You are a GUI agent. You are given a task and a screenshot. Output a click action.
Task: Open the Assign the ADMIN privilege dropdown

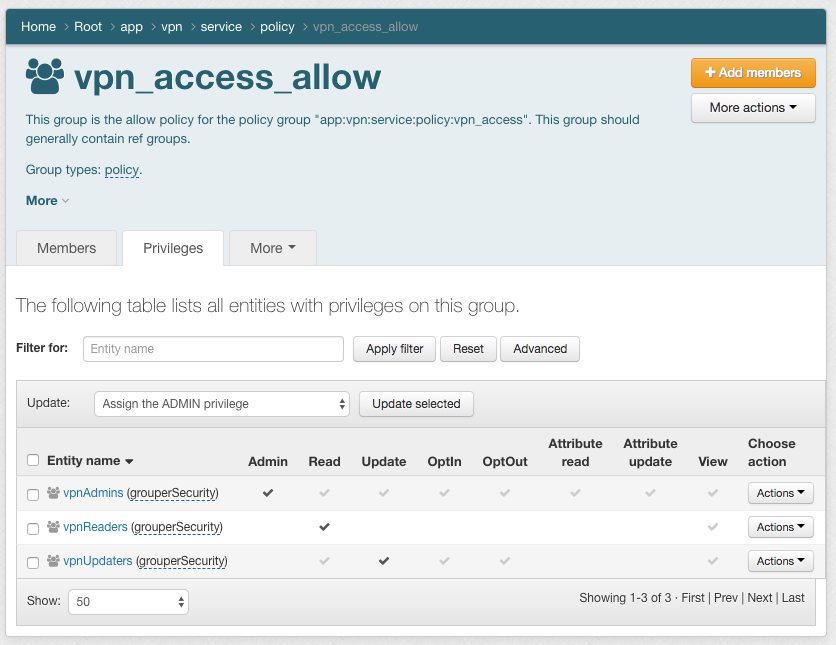(221, 404)
